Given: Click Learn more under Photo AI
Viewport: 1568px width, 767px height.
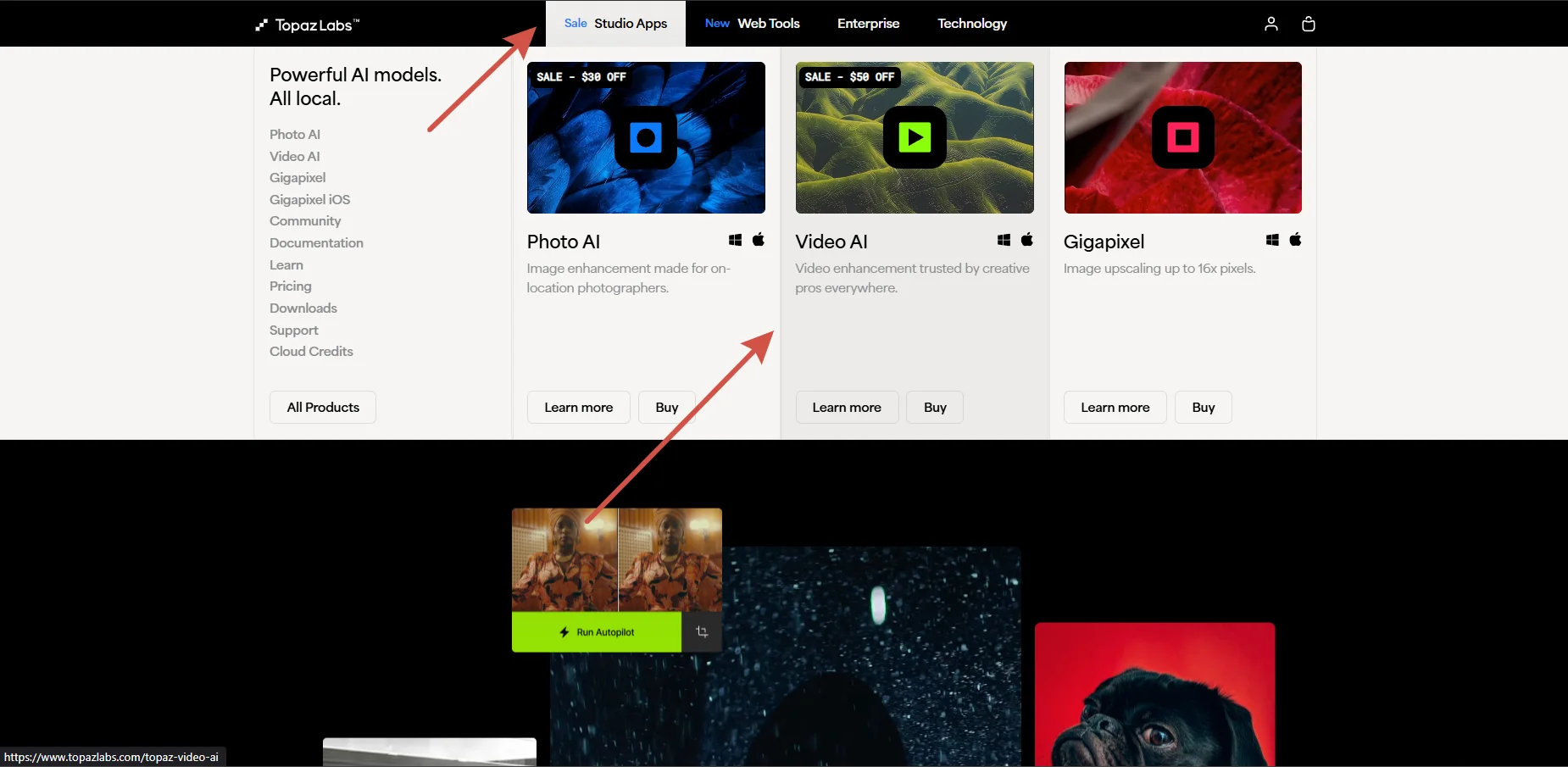Looking at the screenshot, I should [579, 407].
